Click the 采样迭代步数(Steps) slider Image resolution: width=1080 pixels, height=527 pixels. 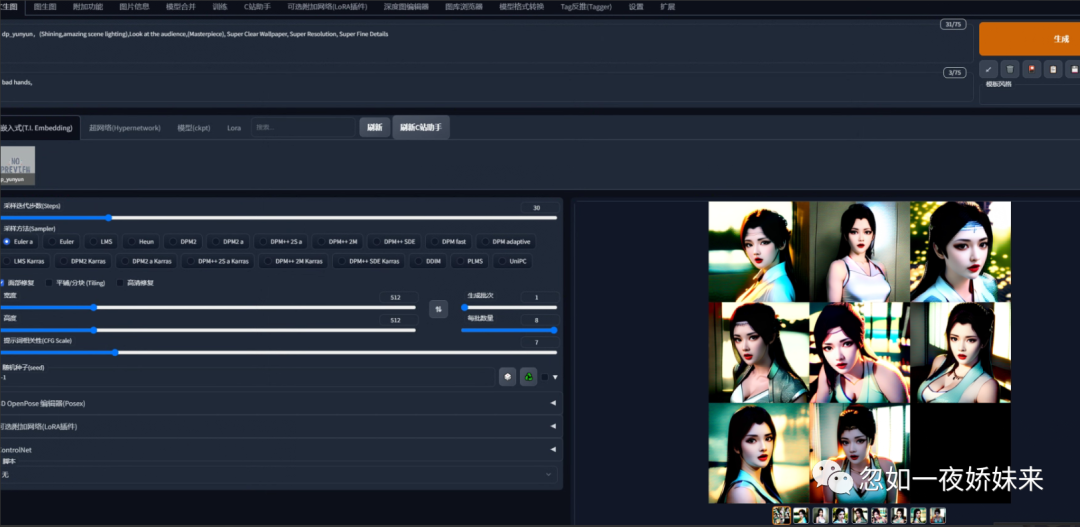pos(279,218)
